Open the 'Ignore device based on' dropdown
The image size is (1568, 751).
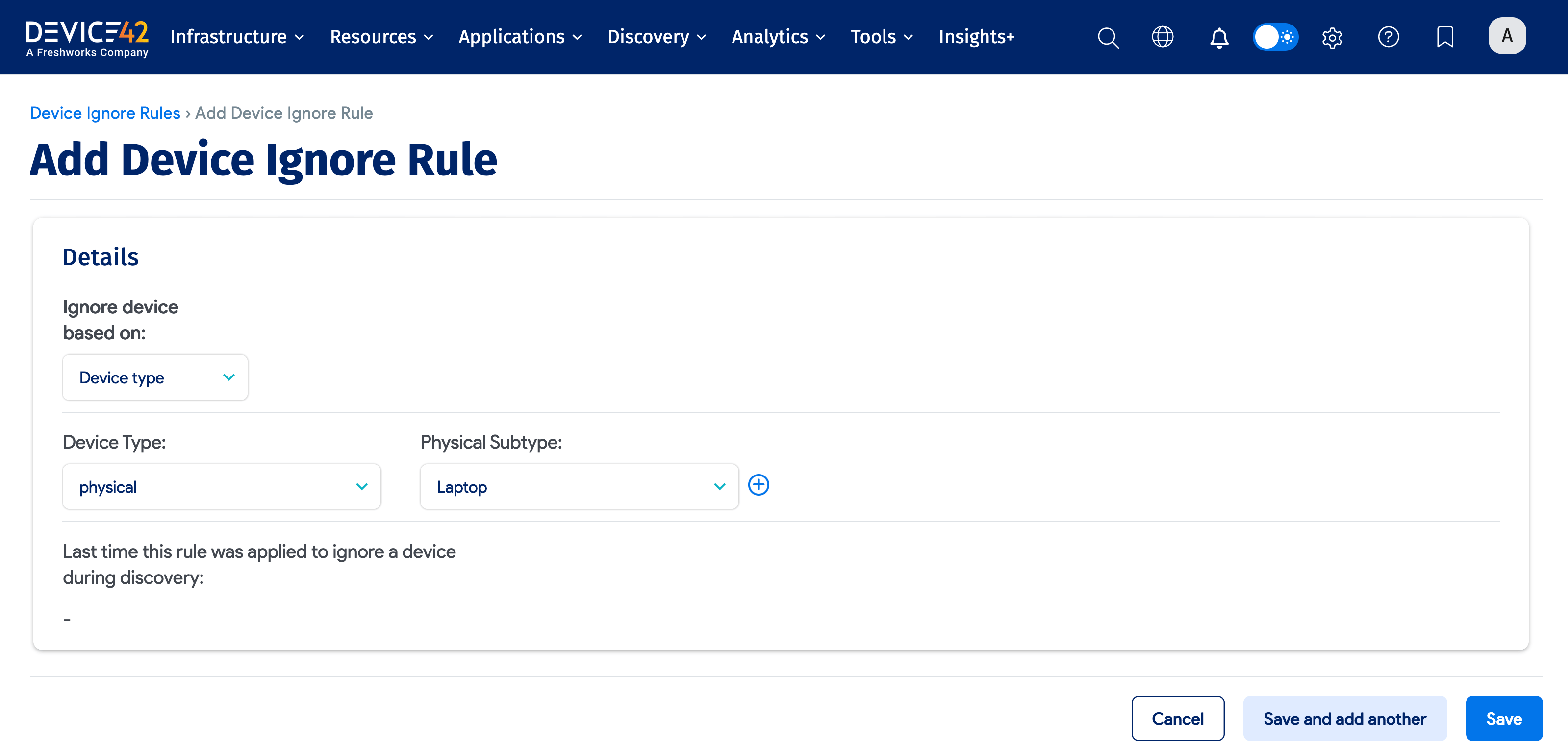[155, 377]
